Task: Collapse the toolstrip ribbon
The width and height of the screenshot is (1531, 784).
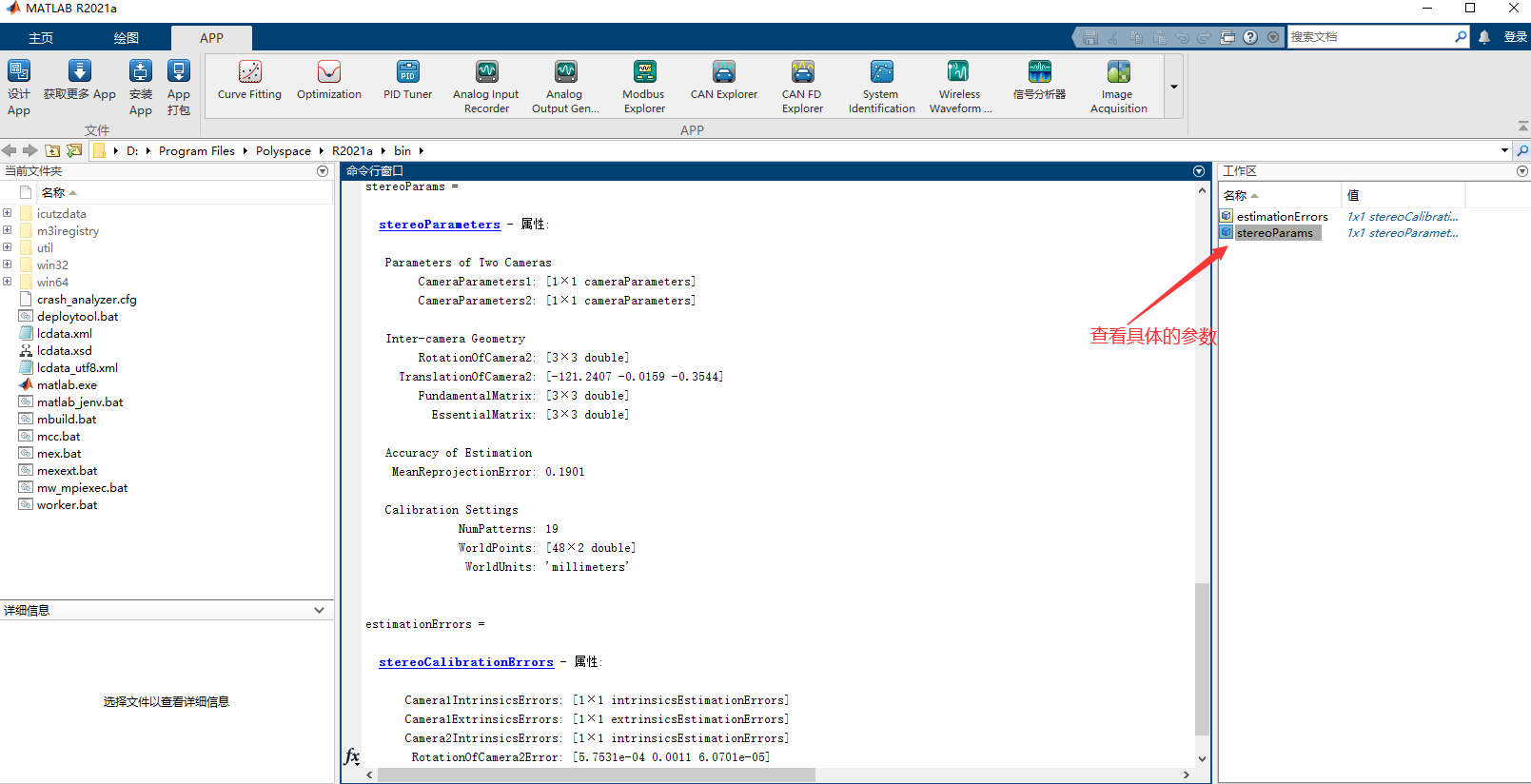Action: click(x=1522, y=127)
